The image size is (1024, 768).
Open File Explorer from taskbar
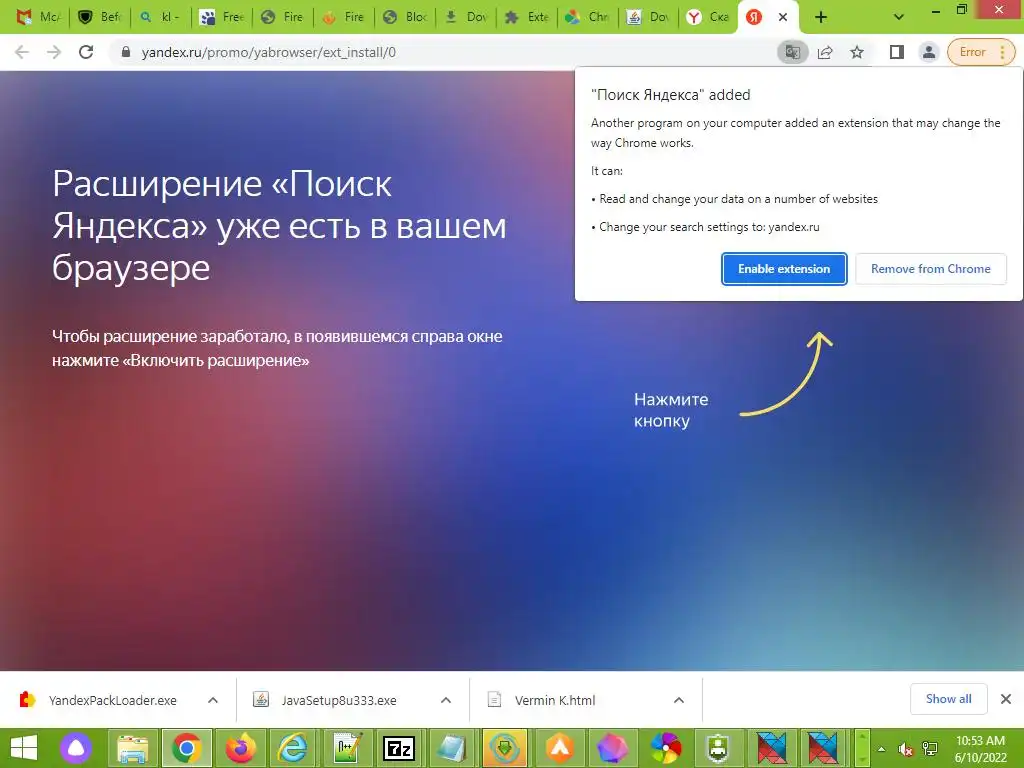[x=133, y=748]
